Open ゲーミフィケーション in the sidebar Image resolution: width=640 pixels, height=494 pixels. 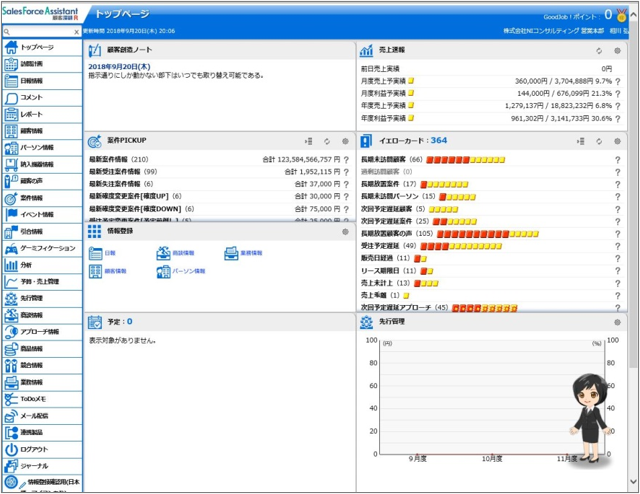coord(42,248)
